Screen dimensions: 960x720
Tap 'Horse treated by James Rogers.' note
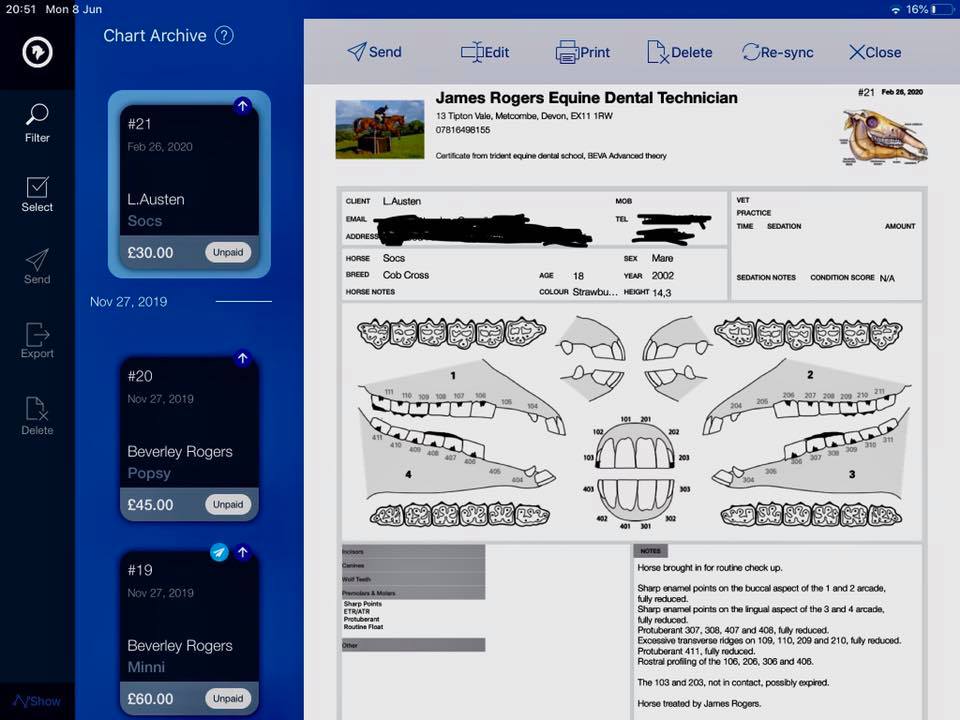coord(699,703)
